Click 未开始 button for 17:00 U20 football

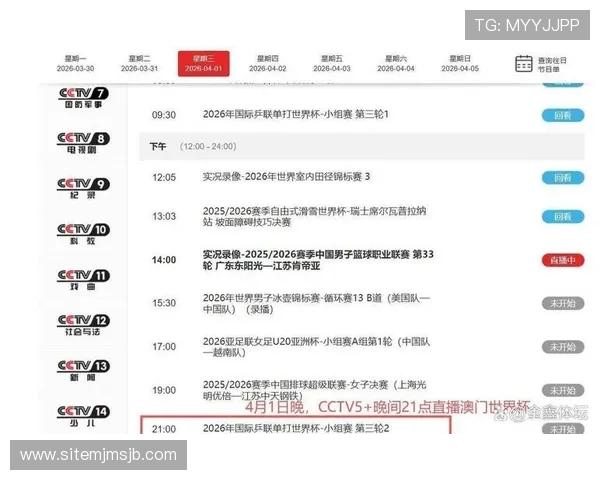[563, 347]
